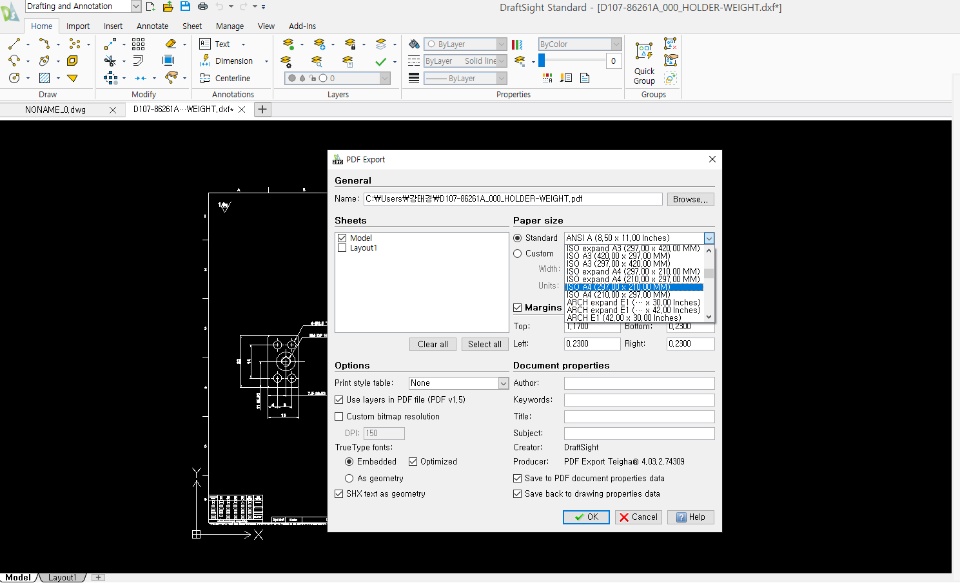Enable Custom bitmap resolution checkbox

click(x=339, y=416)
